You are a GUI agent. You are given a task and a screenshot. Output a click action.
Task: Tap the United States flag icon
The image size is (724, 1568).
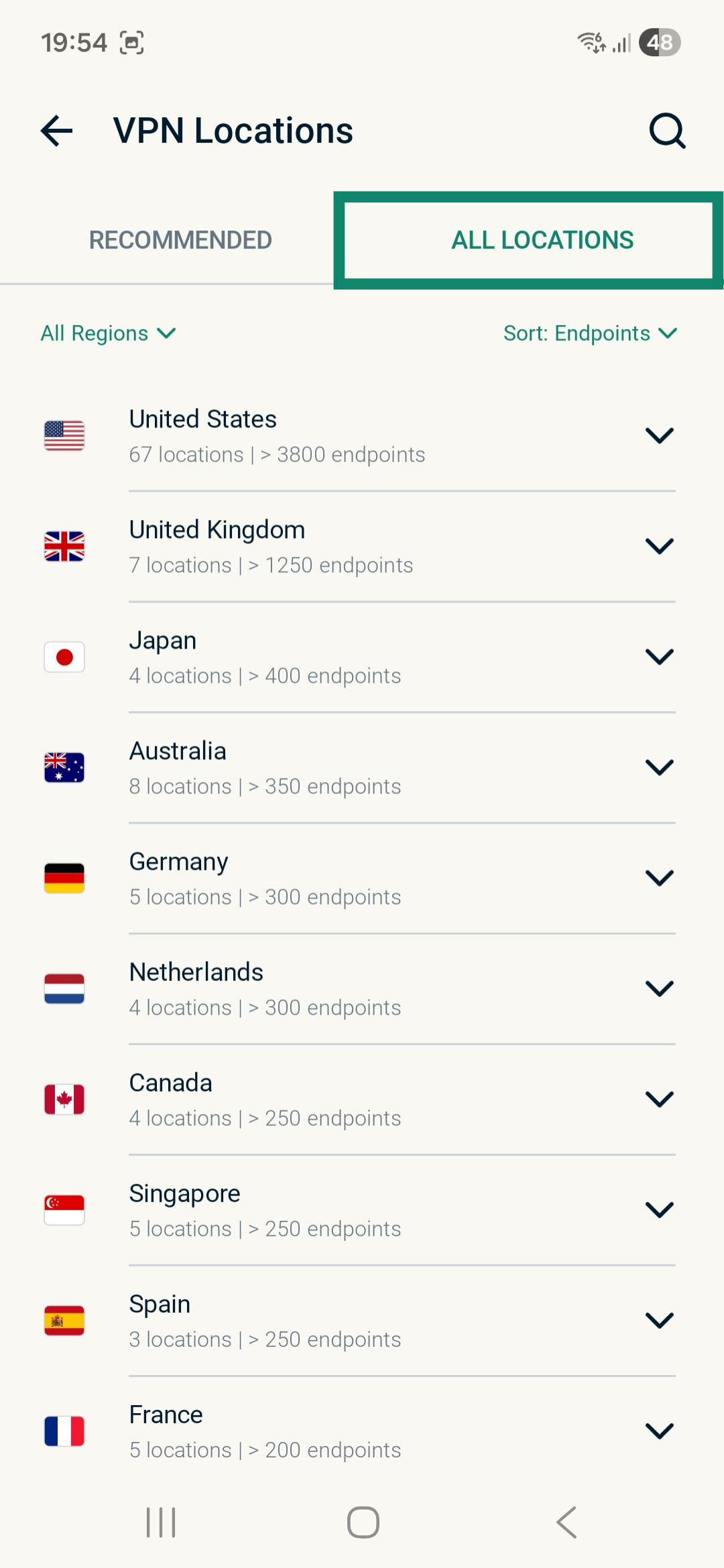coord(64,436)
